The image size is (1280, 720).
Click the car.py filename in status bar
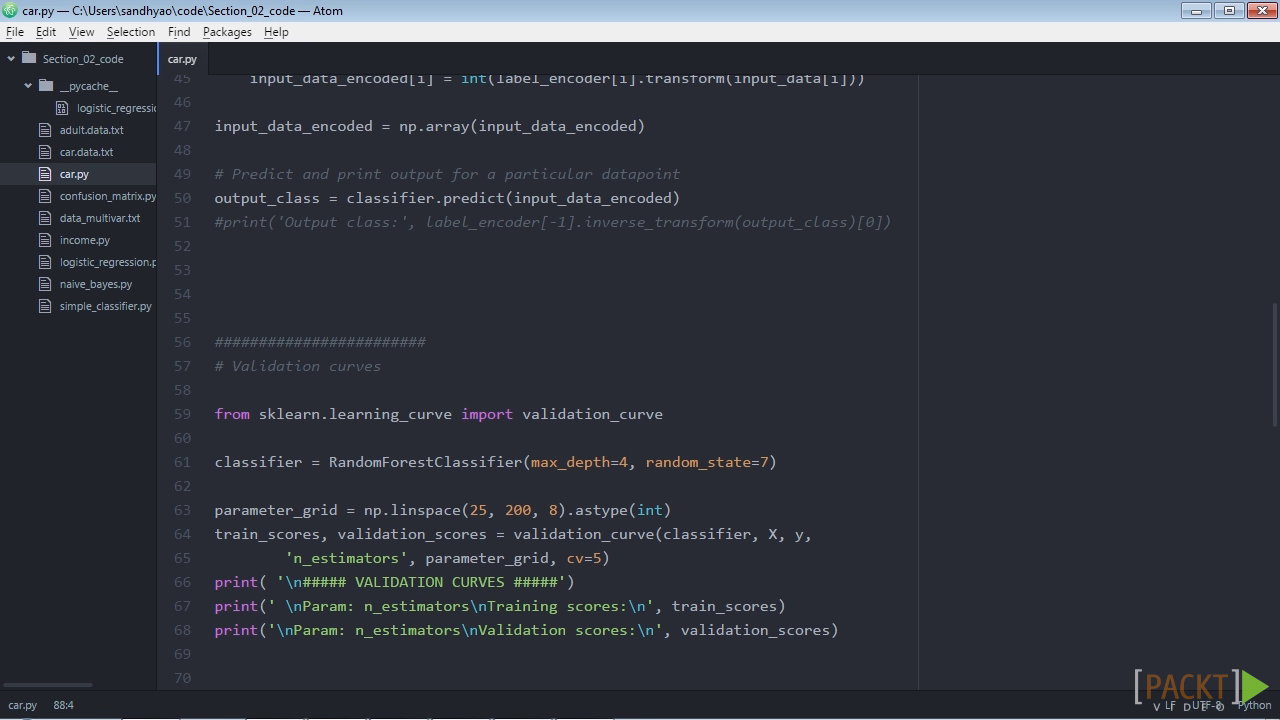click(22, 705)
